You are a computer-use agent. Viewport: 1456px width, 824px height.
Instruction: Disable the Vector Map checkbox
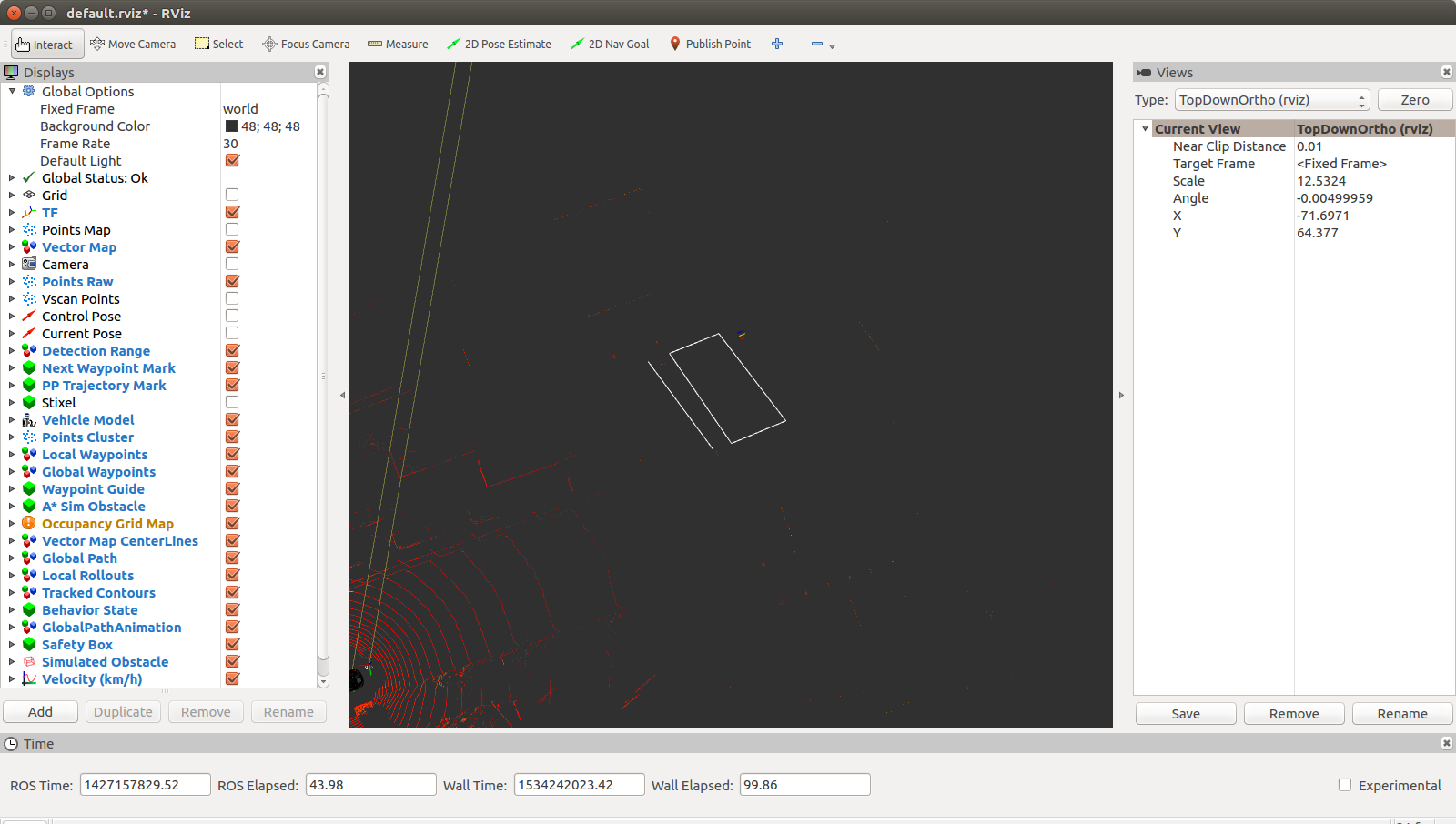232,246
